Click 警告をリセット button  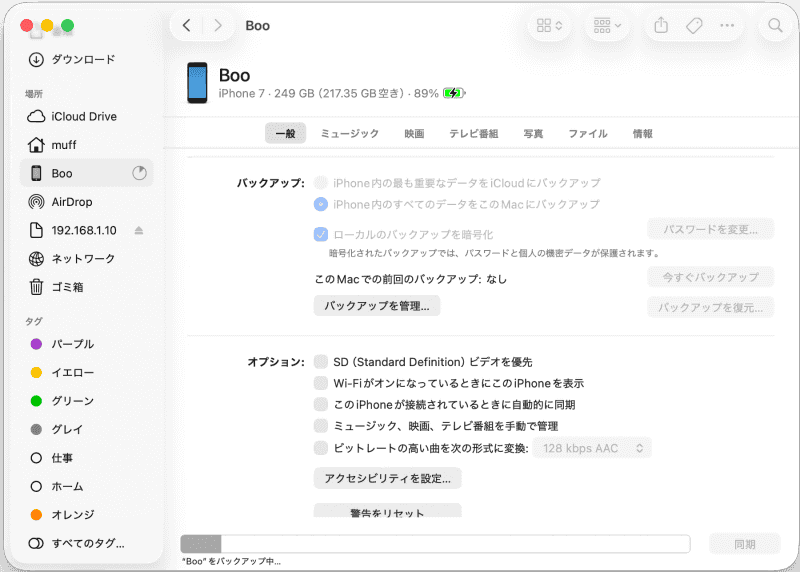click(x=388, y=511)
